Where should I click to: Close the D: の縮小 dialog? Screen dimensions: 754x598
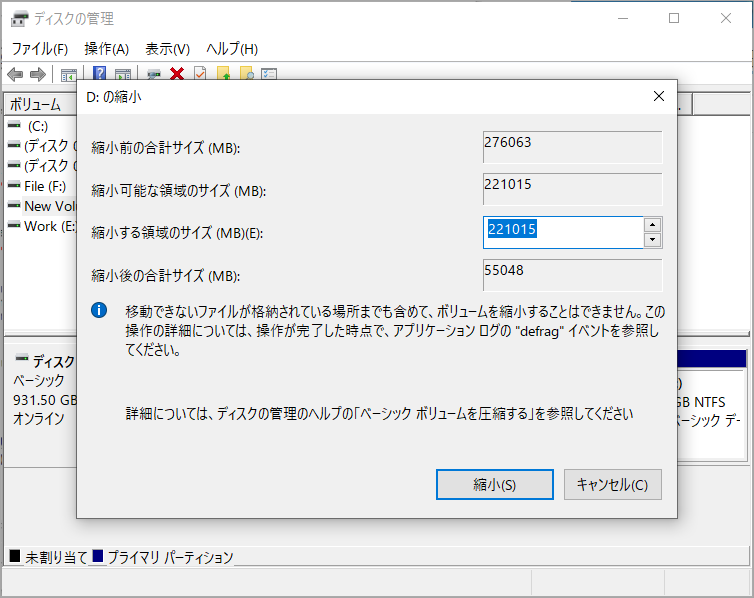(x=658, y=97)
